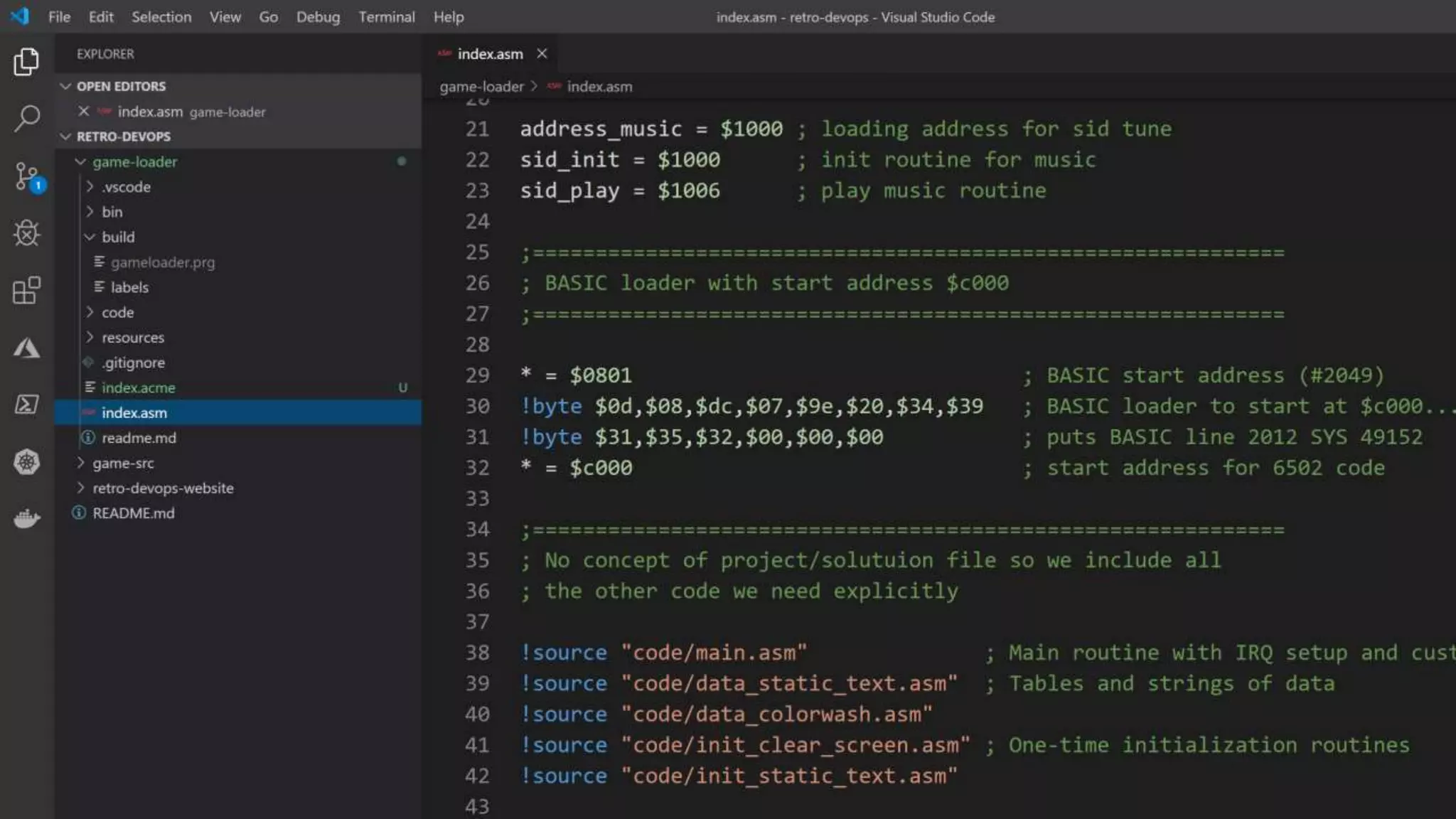Open the Debug view bug icon
1456x819 pixels.
pyautogui.click(x=26, y=233)
